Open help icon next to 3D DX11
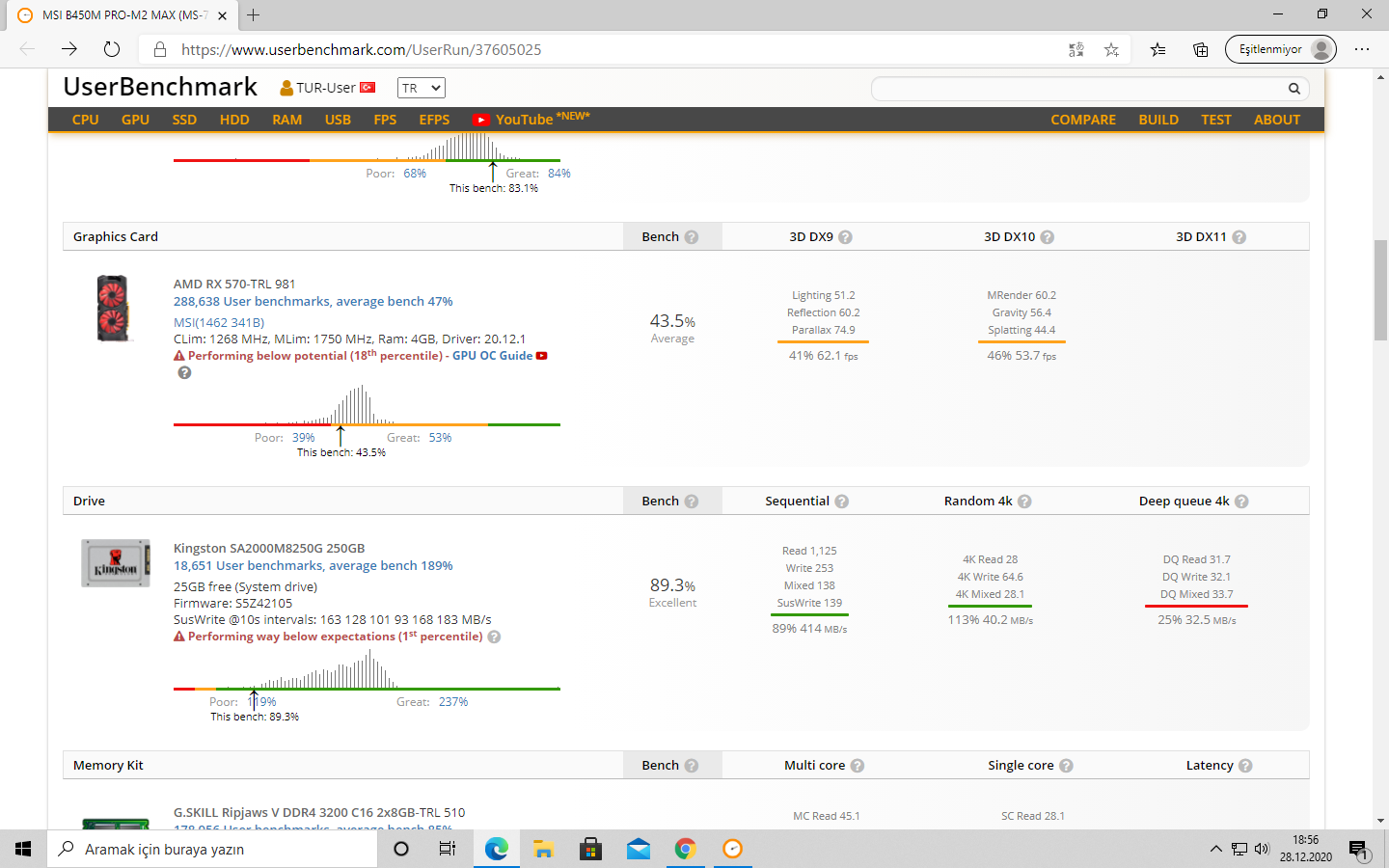 (1239, 237)
